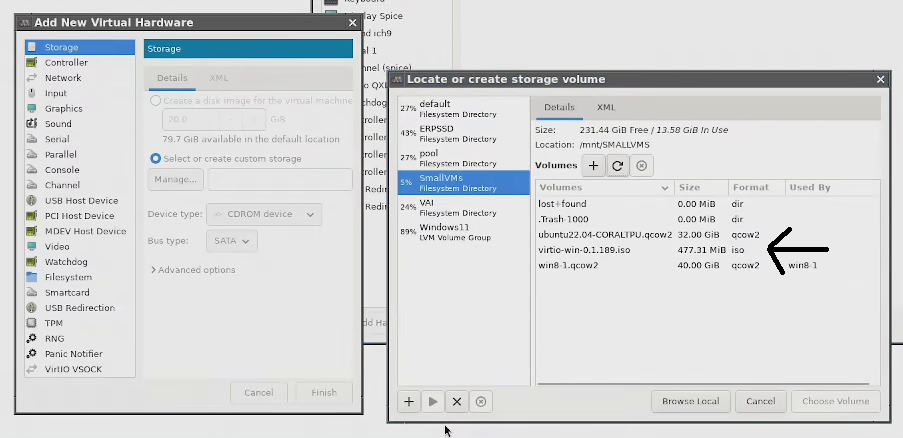Click the Volumes column sort arrow

click(665, 188)
